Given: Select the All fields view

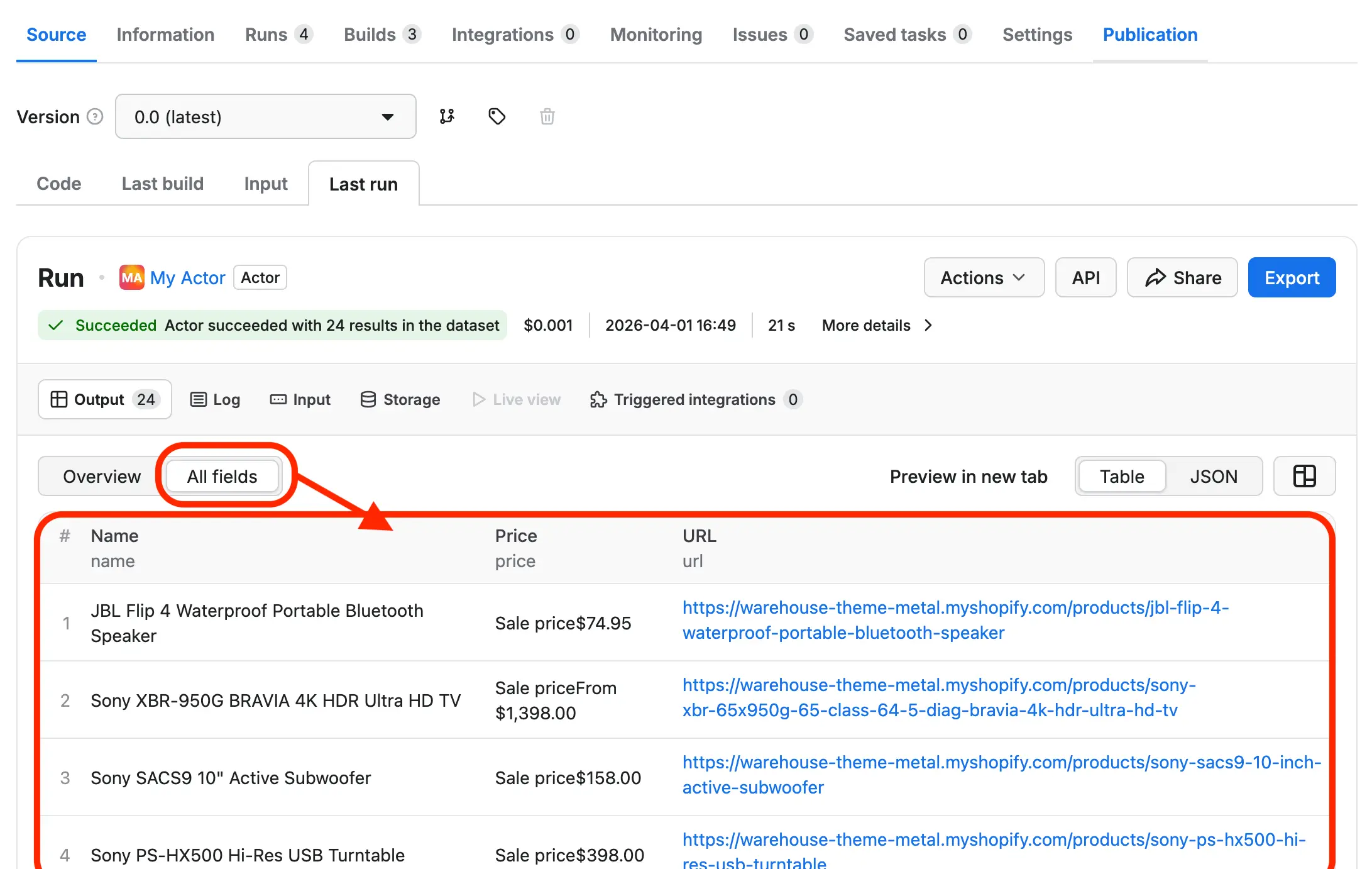Looking at the screenshot, I should coord(222,476).
